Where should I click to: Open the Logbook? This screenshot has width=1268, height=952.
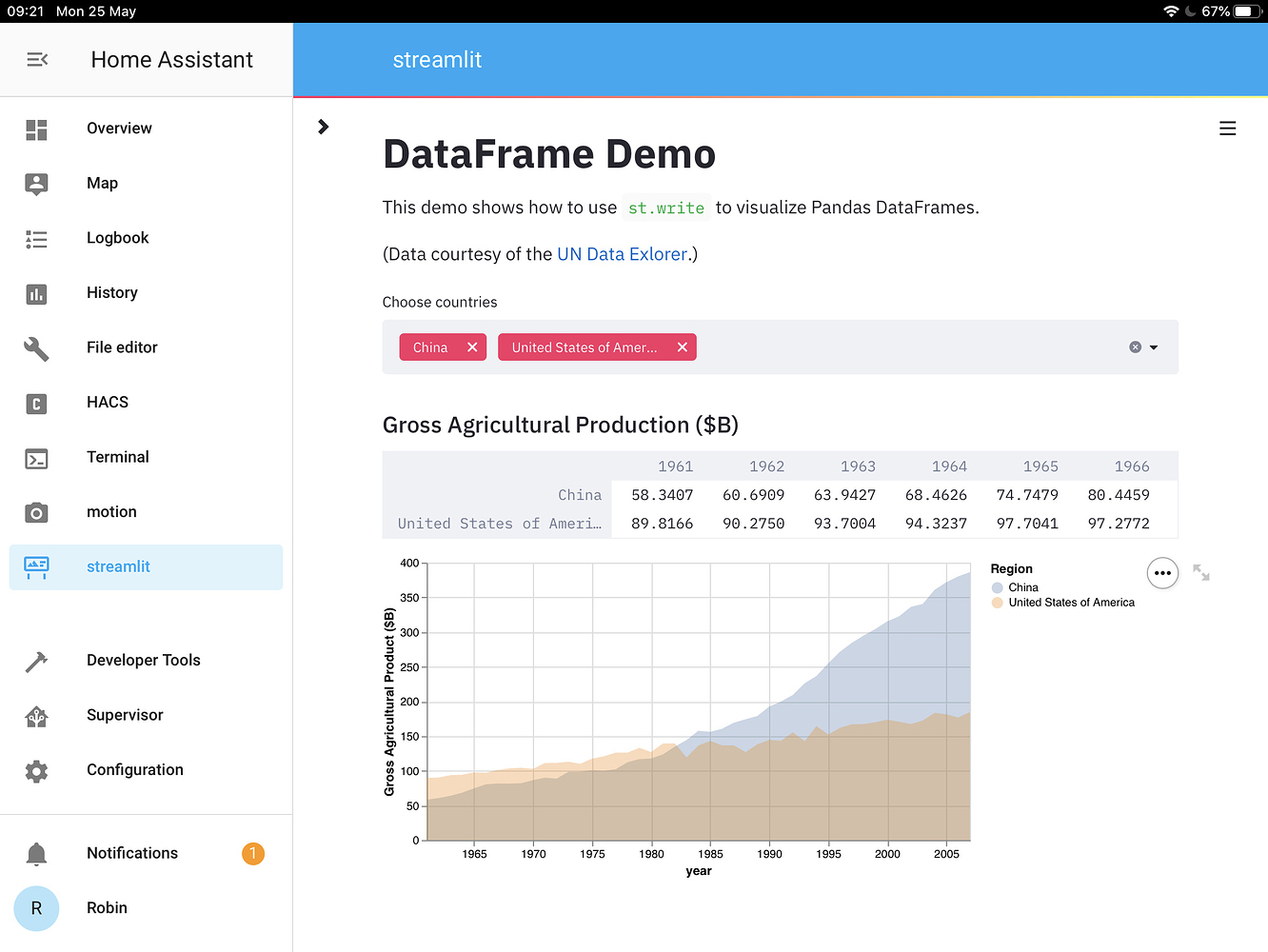[117, 238]
